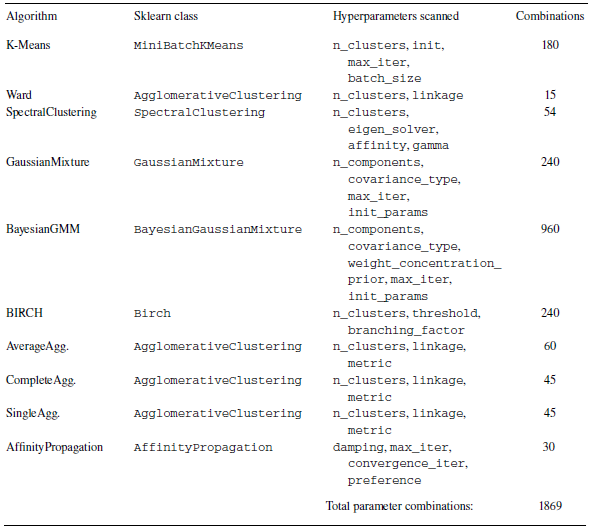Click the Combinations column header

(x=550, y=16)
